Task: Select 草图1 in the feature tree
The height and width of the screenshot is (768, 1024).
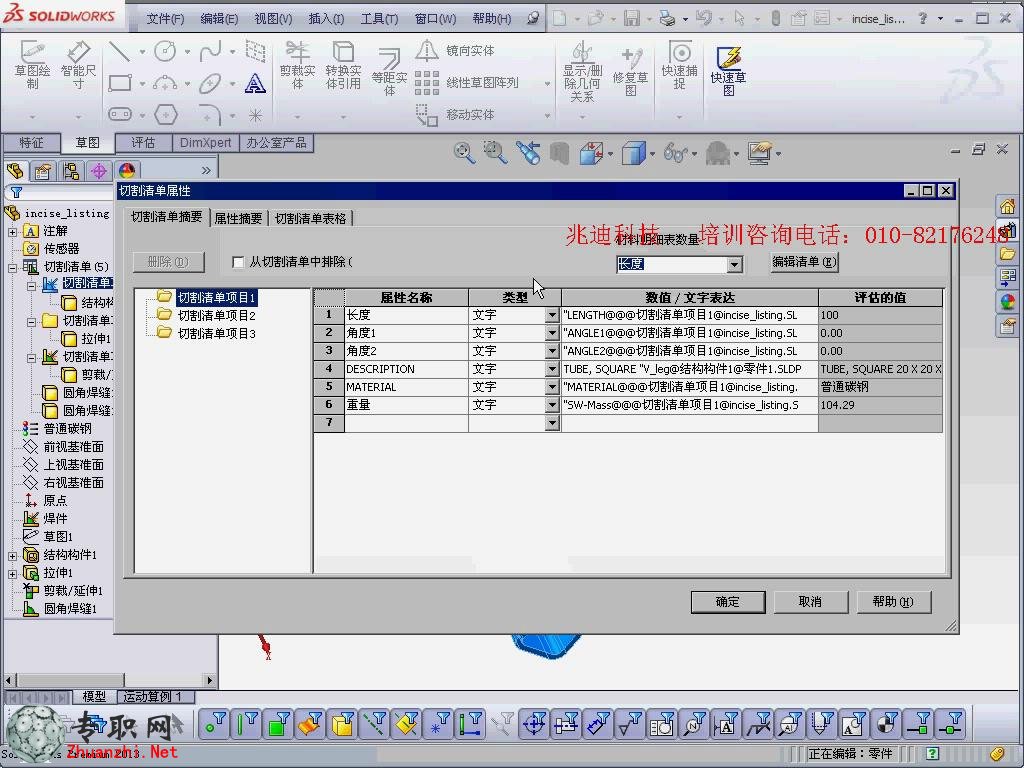Action: coord(57,537)
